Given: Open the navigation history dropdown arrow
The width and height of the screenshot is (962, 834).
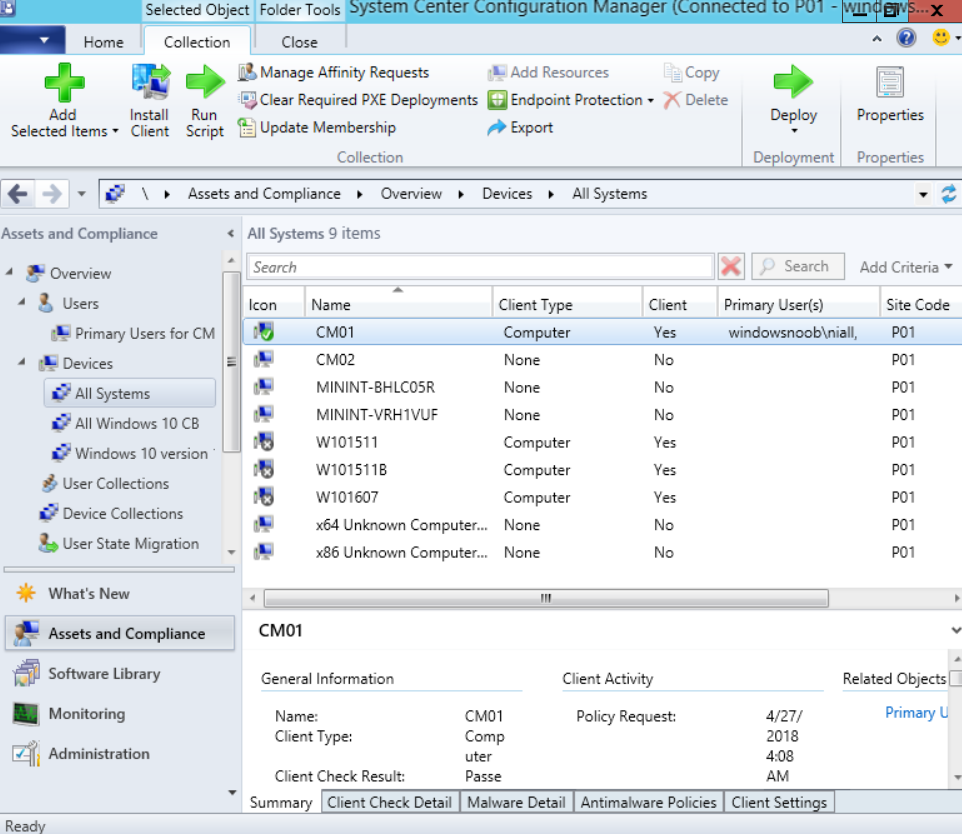Looking at the screenshot, I should click(x=82, y=195).
